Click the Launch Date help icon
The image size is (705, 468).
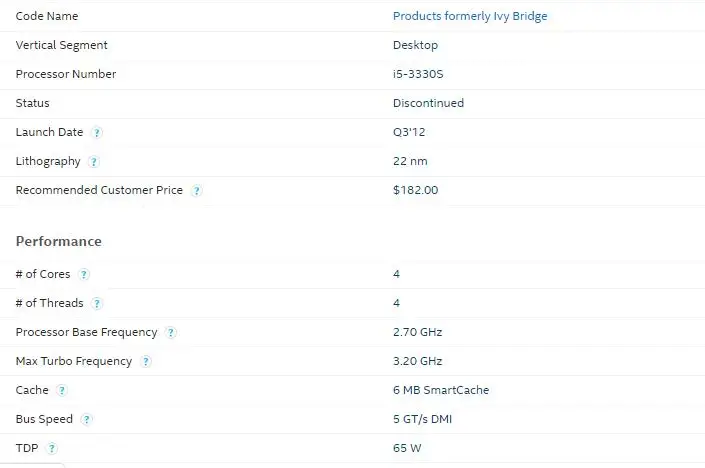(97, 133)
